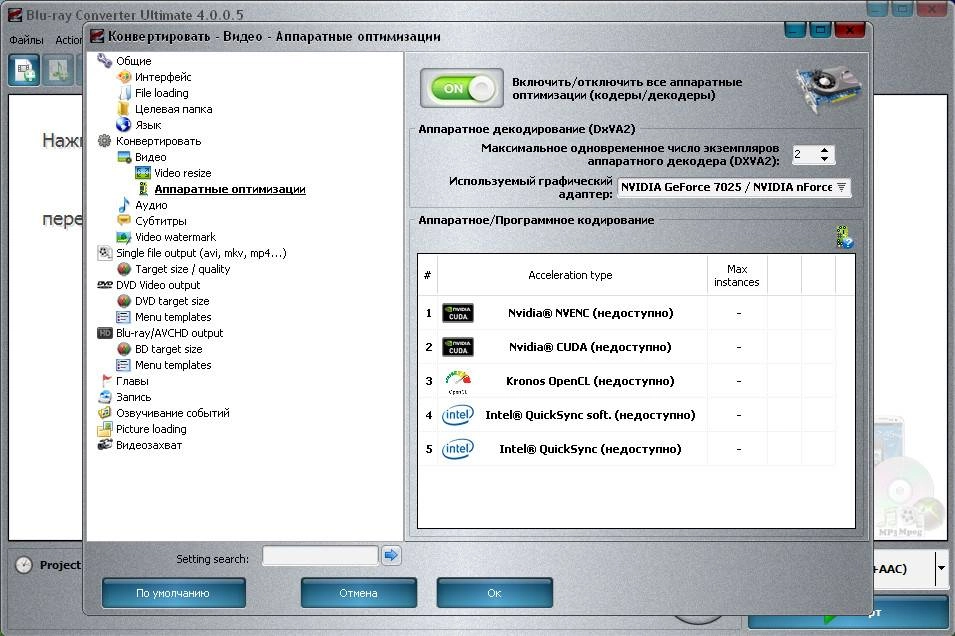Screen dimensions: 955x636
Task: Select Nvidia NVENC (недоступно) row text
Action: click(590, 313)
